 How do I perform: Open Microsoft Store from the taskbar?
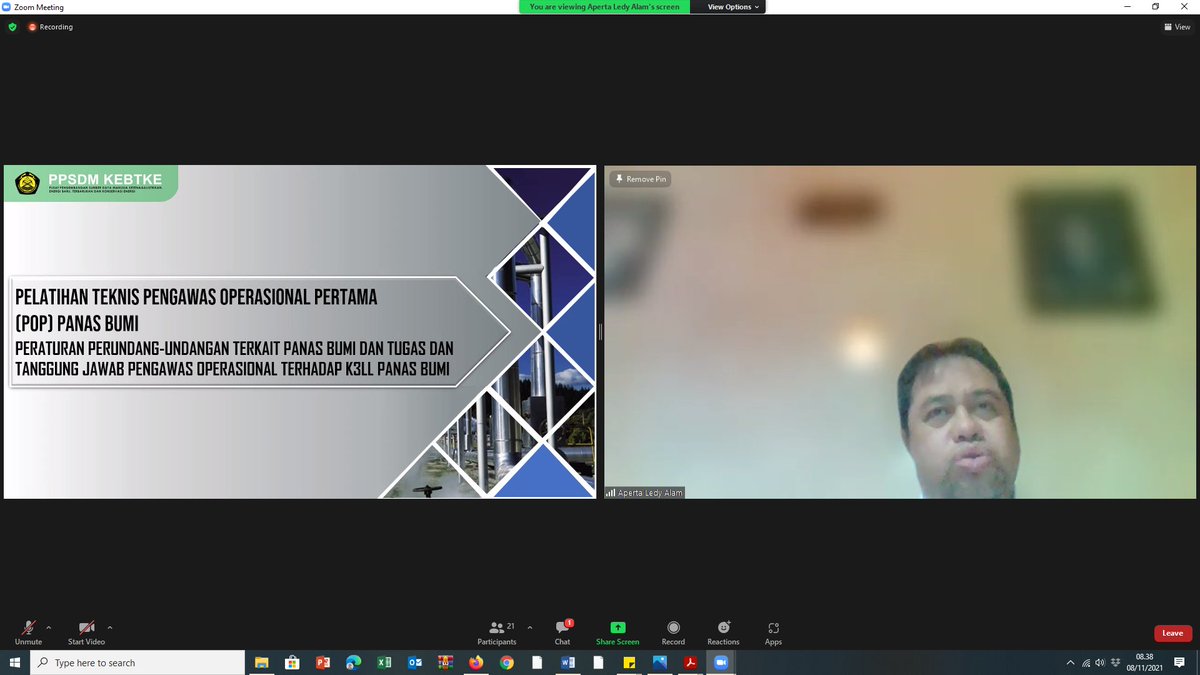[x=292, y=663]
